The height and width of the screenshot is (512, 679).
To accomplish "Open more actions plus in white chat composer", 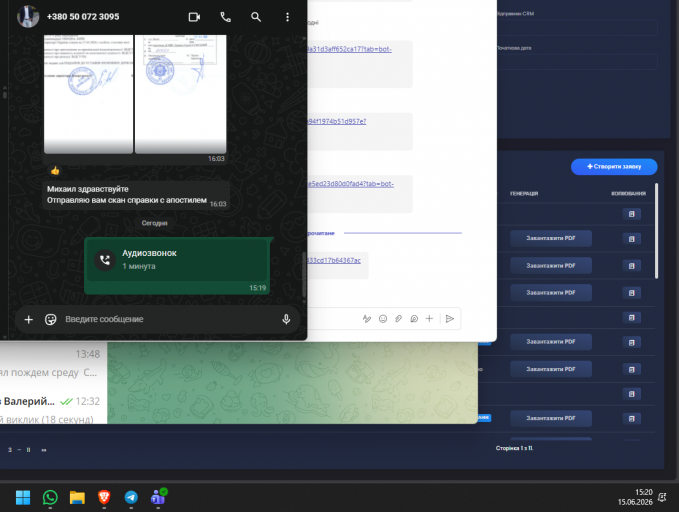I will pos(429,319).
